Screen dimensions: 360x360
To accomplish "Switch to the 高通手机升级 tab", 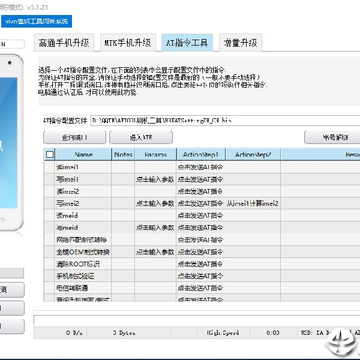I will 64,43.
